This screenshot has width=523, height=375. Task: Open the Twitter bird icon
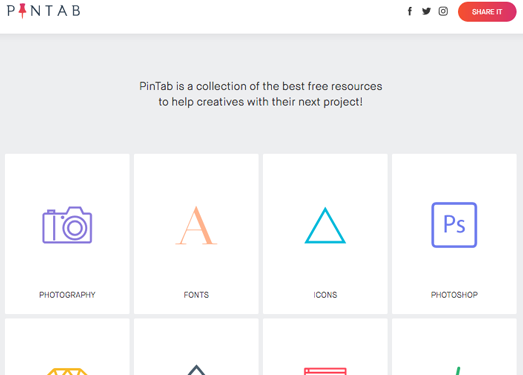pyautogui.click(x=426, y=11)
